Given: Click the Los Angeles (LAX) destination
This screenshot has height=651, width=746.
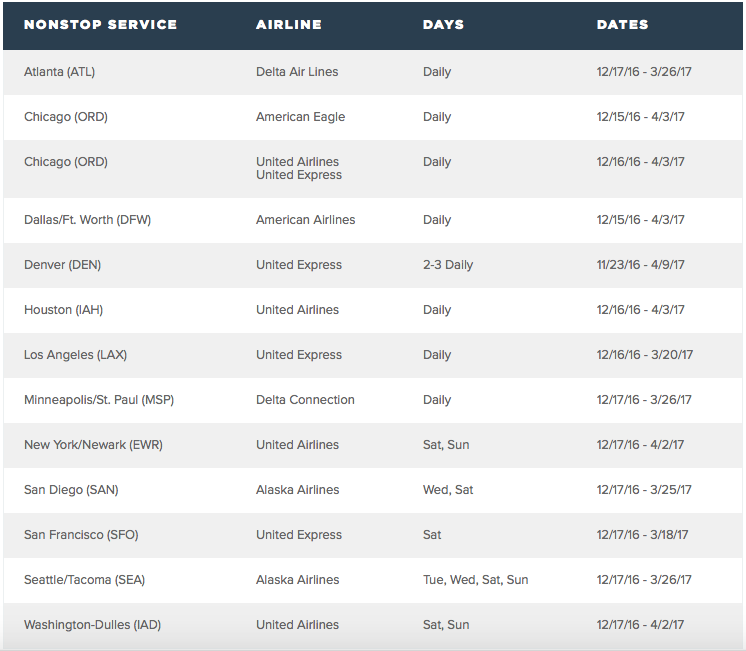Looking at the screenshot, I should 75,355.
